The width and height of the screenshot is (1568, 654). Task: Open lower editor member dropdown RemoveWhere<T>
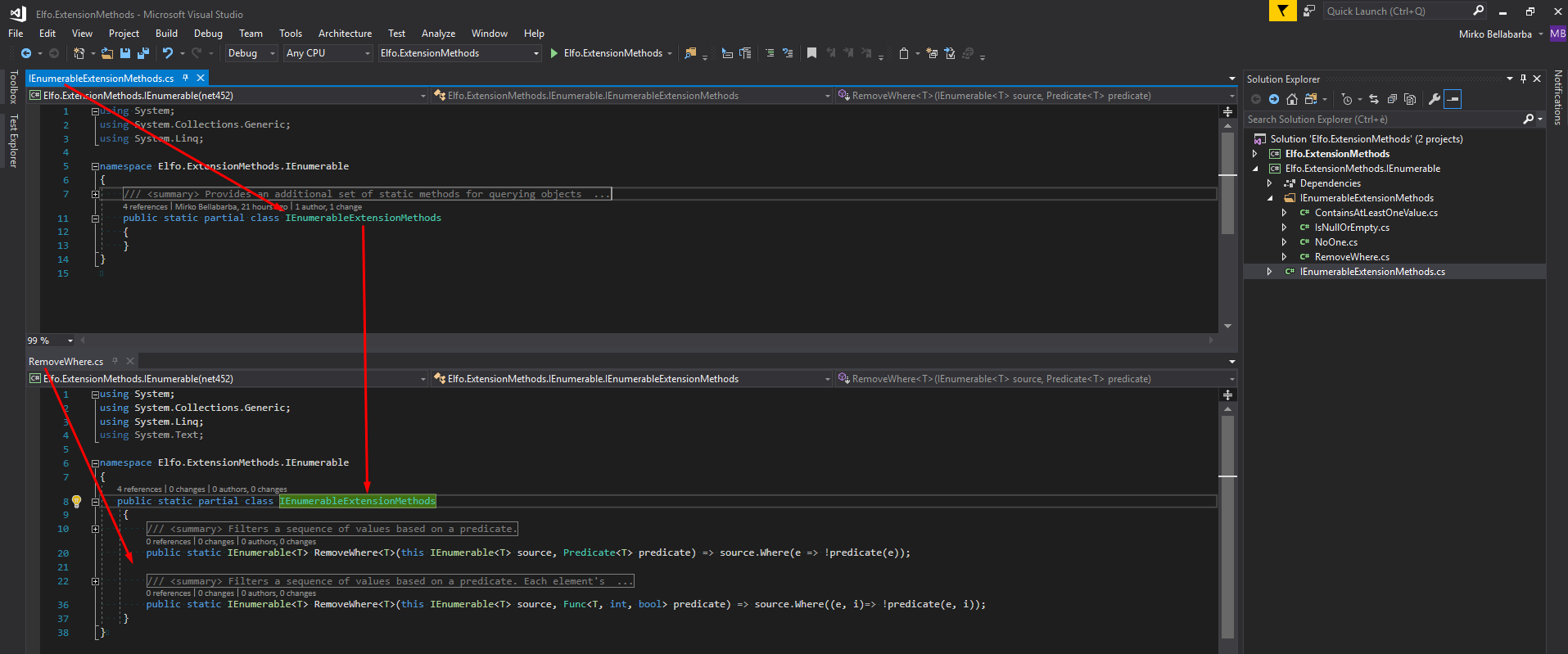(x=1035, y=379)
